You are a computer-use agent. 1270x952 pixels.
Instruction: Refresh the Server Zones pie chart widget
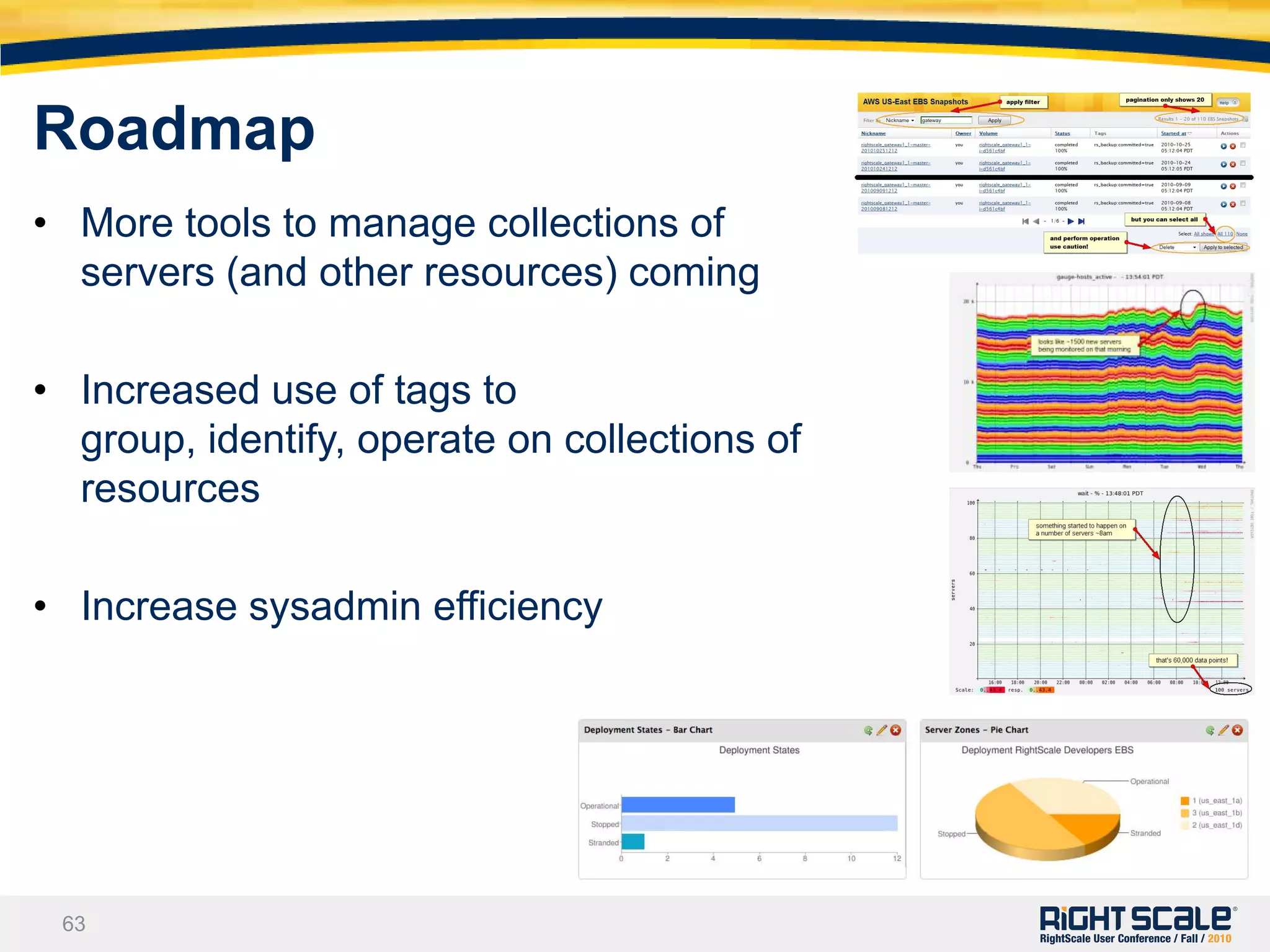tap(1210, 731)
